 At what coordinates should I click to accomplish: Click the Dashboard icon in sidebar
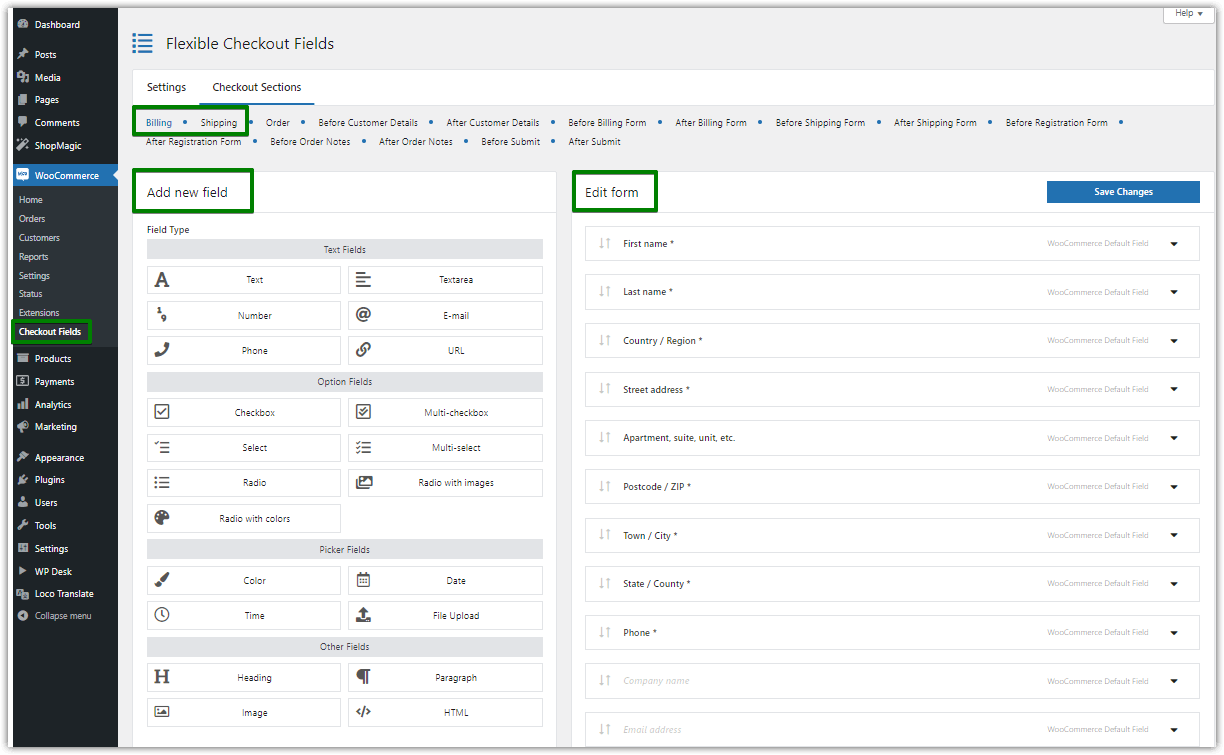[x=23, y=24]
